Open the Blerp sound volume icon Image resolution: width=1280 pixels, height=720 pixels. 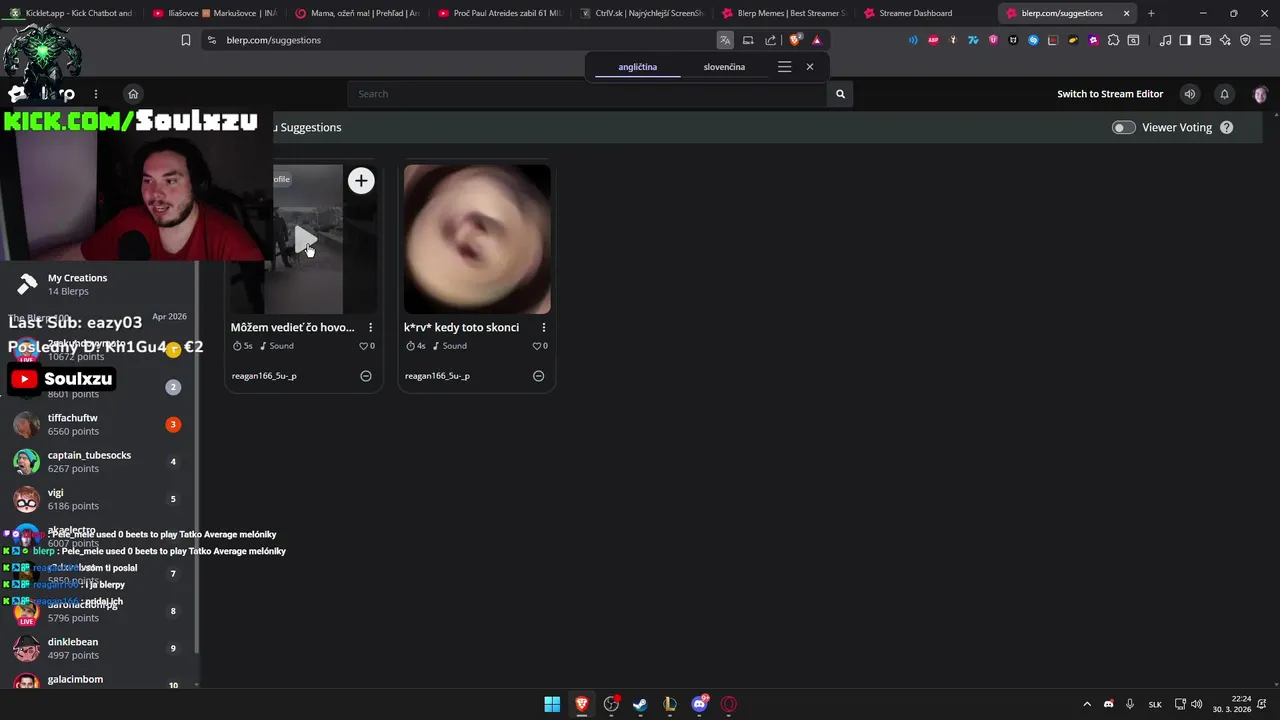[1190, 94]
